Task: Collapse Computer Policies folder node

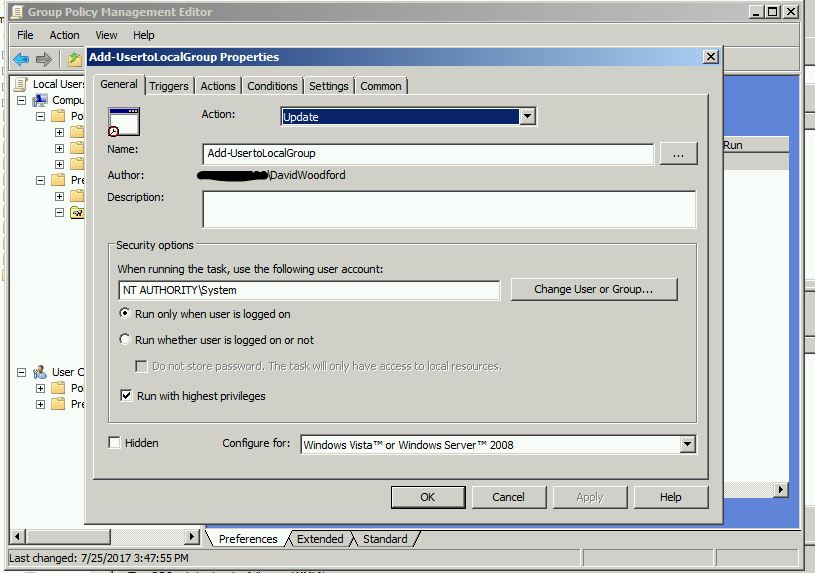Action: click(x=41, y=116)
